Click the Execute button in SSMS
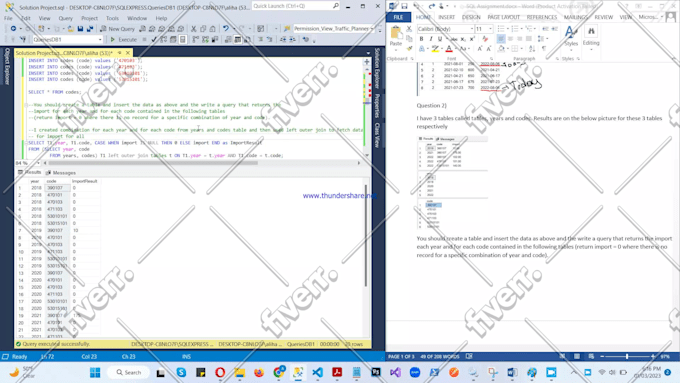This screenshot has width=680, height=383. (124, 39)
